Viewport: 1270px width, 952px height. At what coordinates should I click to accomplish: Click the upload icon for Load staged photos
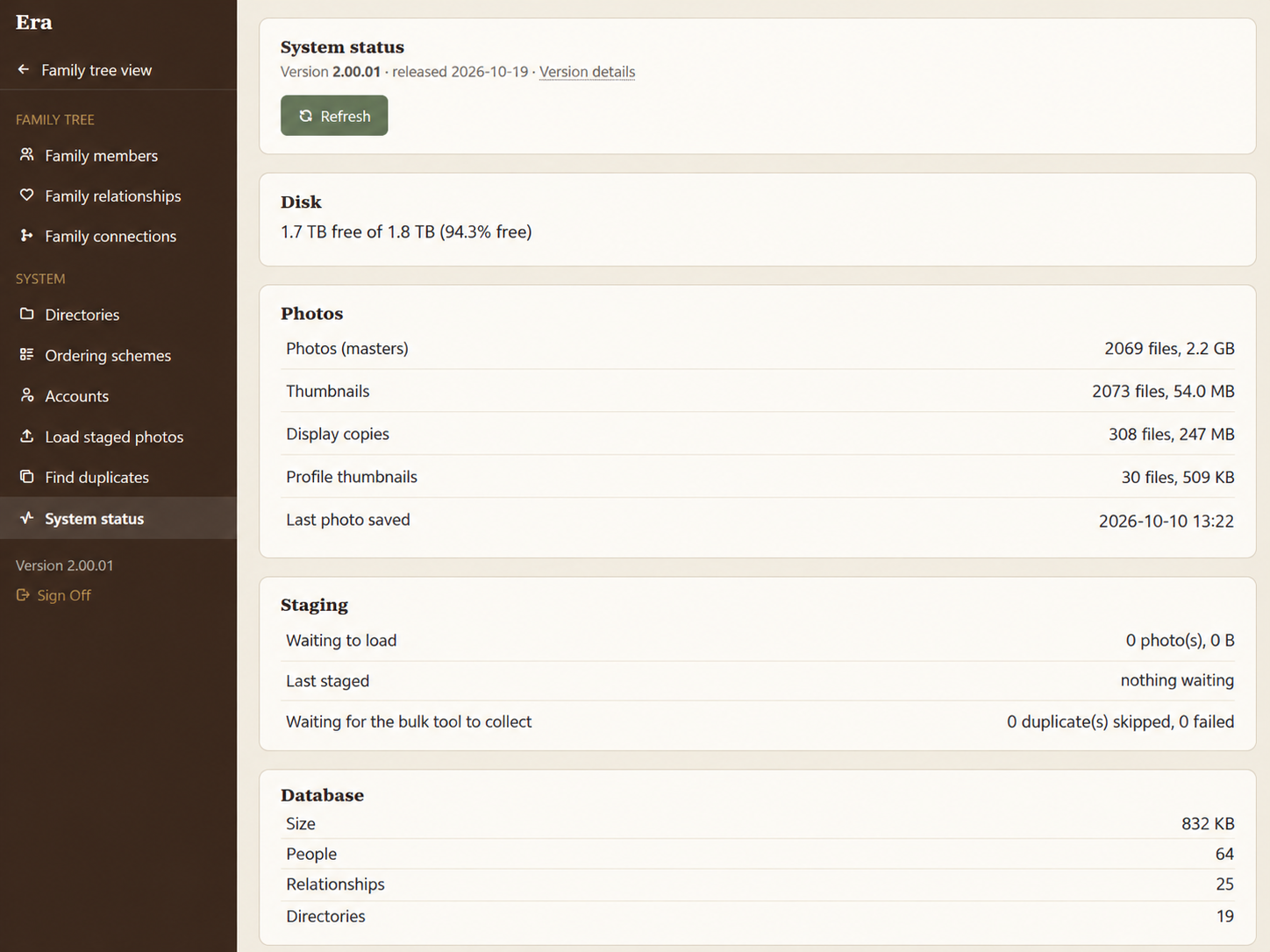click(x=27, y=436)
